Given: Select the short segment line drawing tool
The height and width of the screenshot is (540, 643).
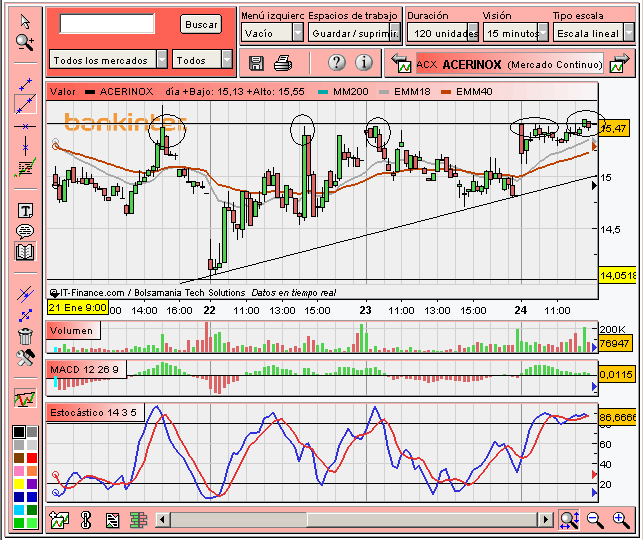Looking at the screenshot, I should [x=25, y=84].
